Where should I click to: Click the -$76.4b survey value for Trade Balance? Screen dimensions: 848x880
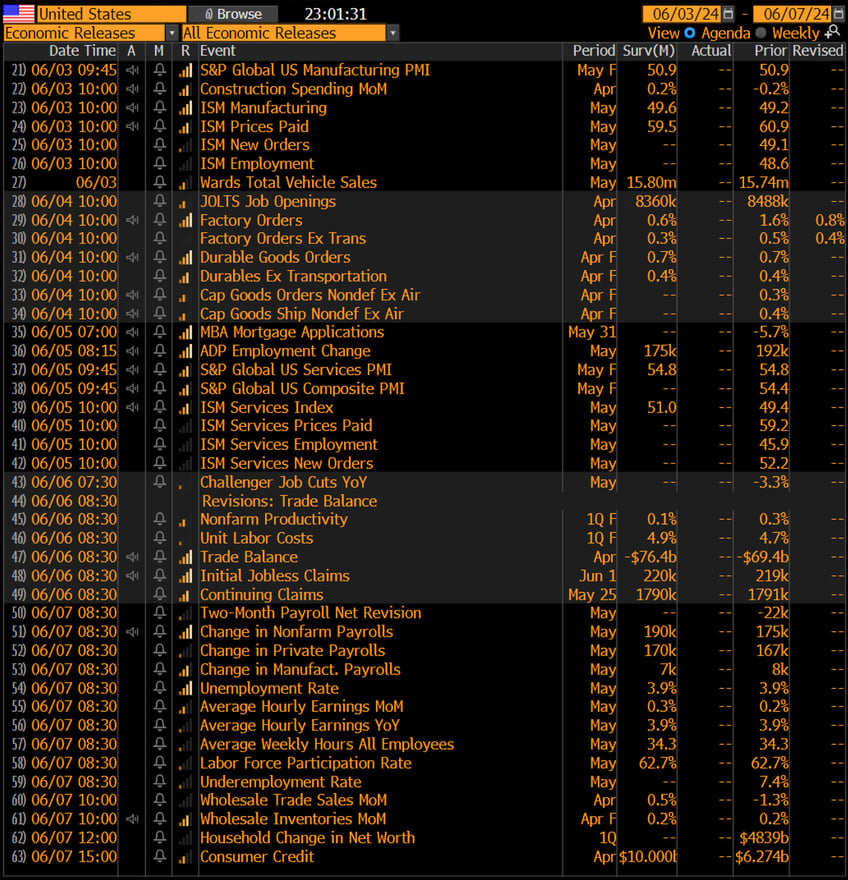[650, 557]
